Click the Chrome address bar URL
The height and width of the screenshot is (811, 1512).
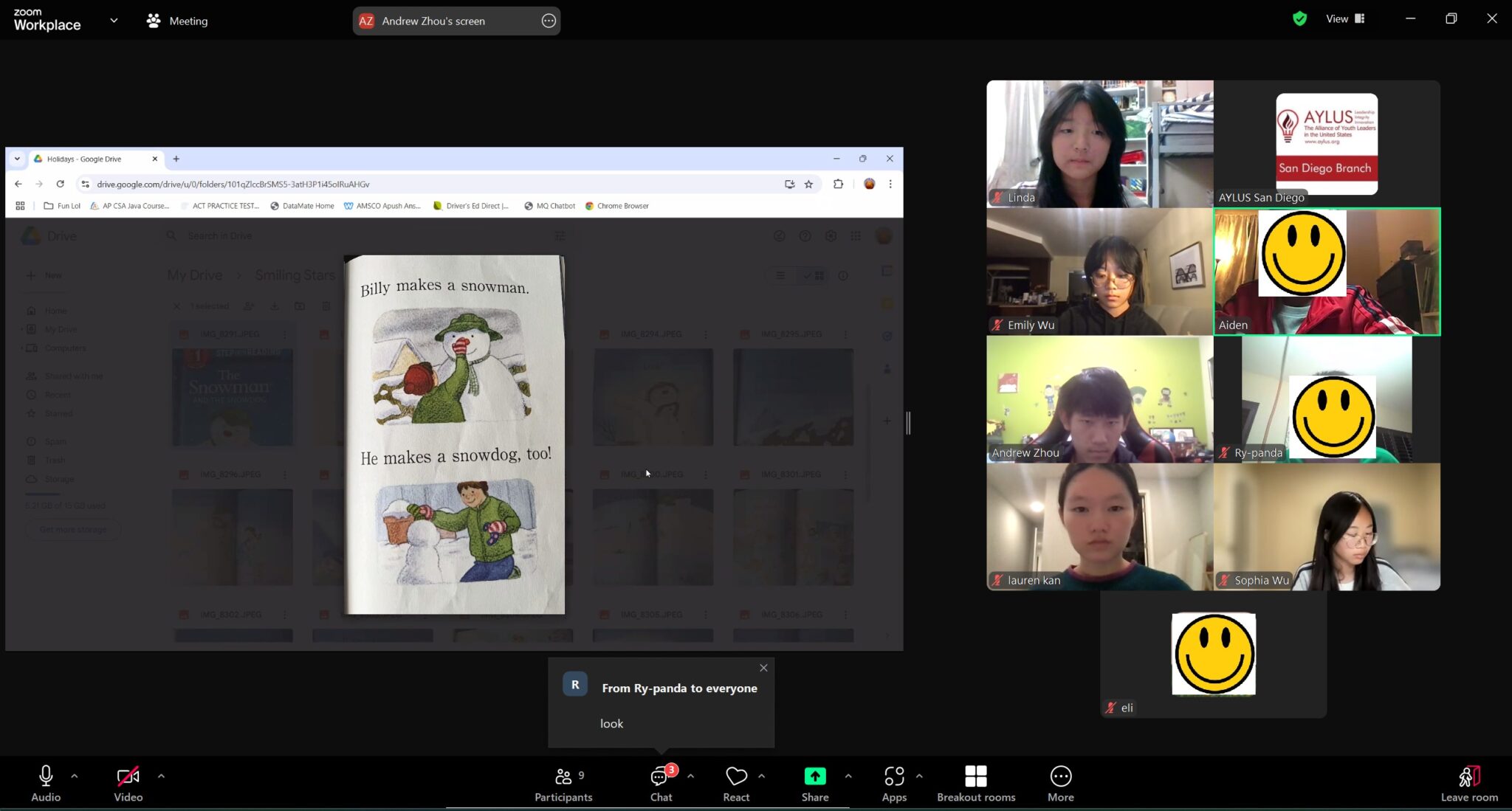(x=233, y=184)
